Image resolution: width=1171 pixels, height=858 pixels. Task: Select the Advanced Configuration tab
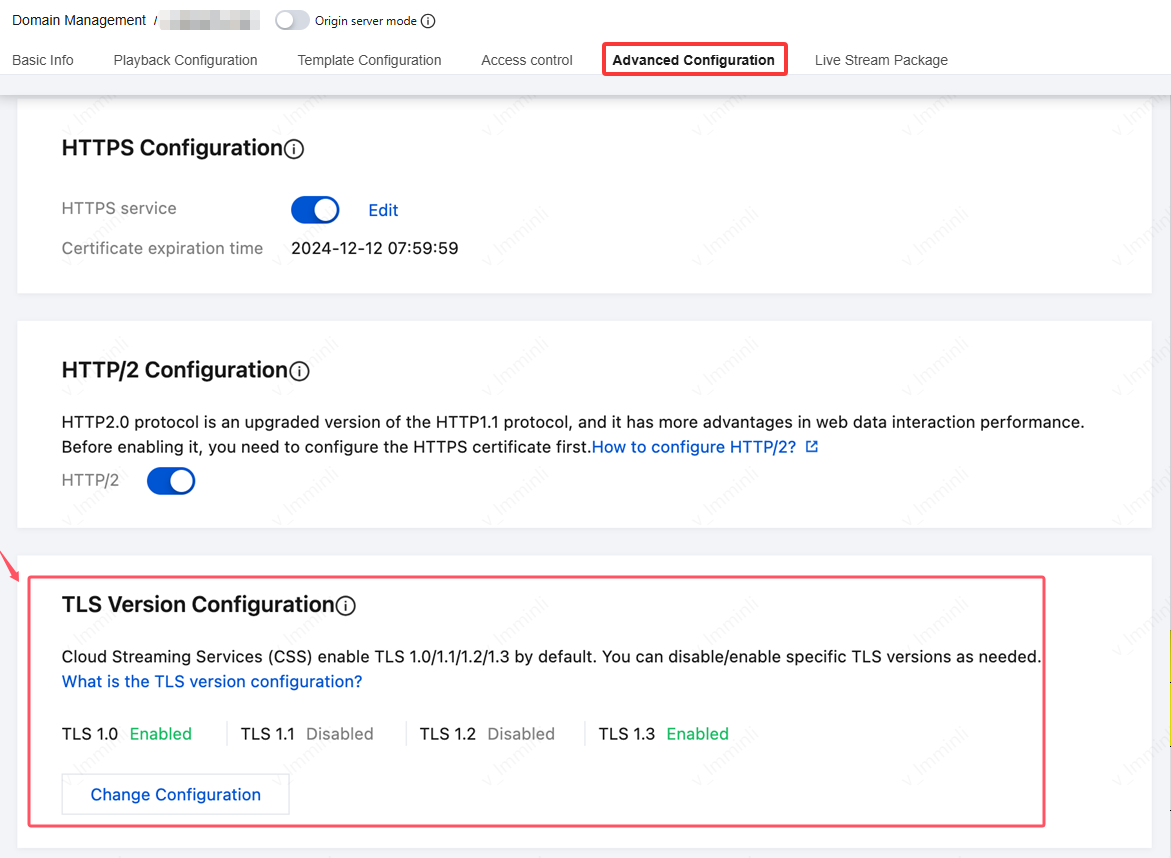pos(693,60)
